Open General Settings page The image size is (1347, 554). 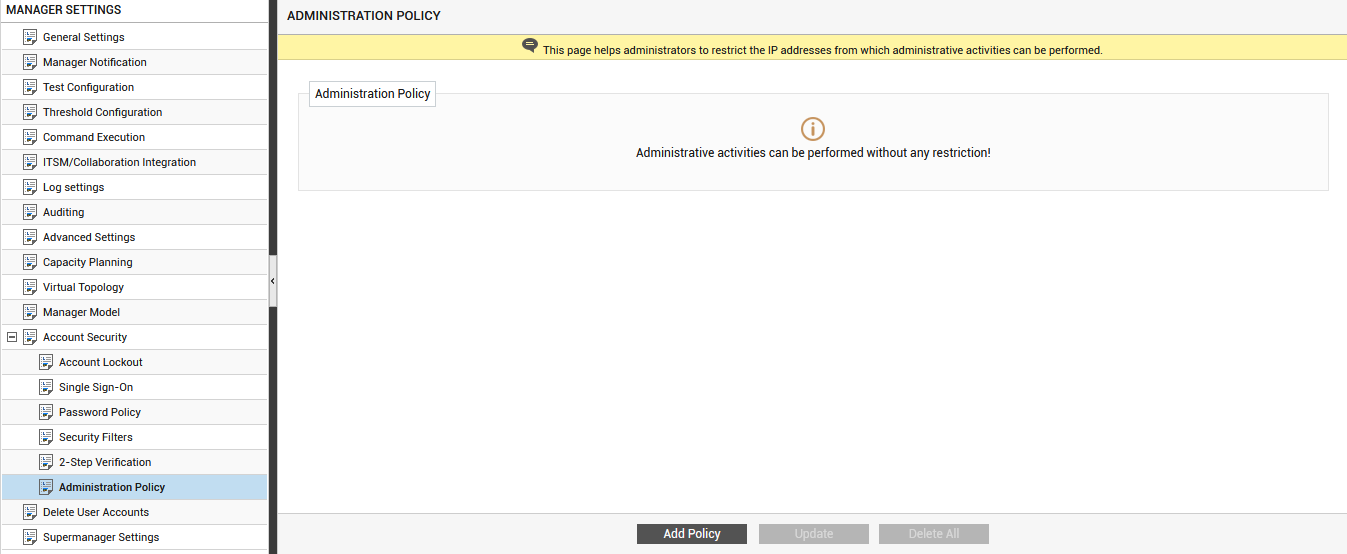coord(84,37)
